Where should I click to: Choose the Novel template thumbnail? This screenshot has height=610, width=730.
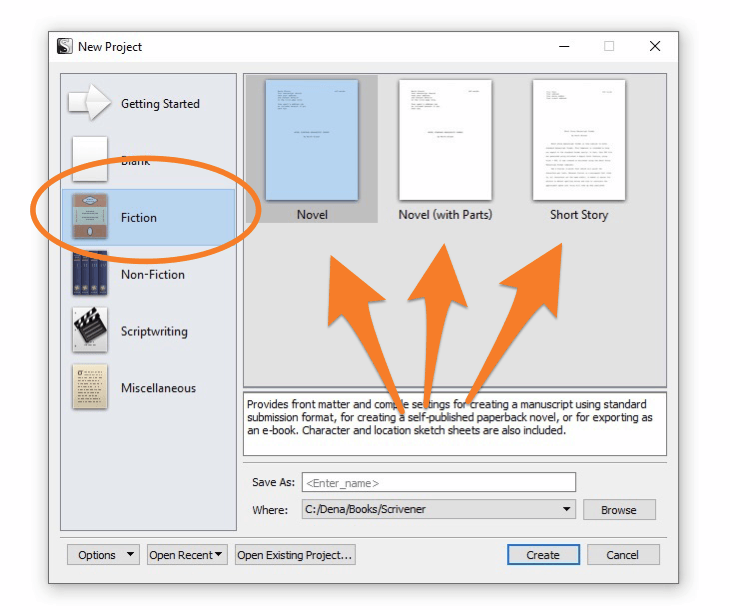click(x=311, y=140)
